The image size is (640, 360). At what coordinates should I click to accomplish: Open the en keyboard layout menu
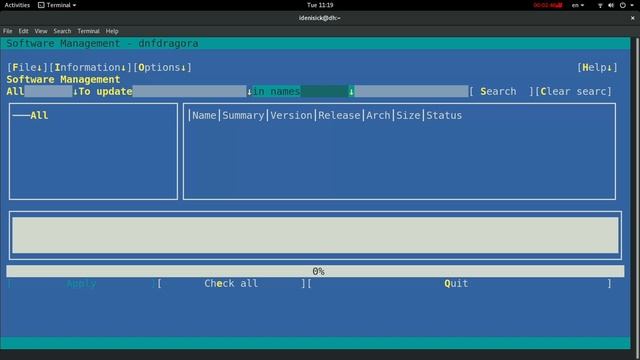[x=578, y=5]
